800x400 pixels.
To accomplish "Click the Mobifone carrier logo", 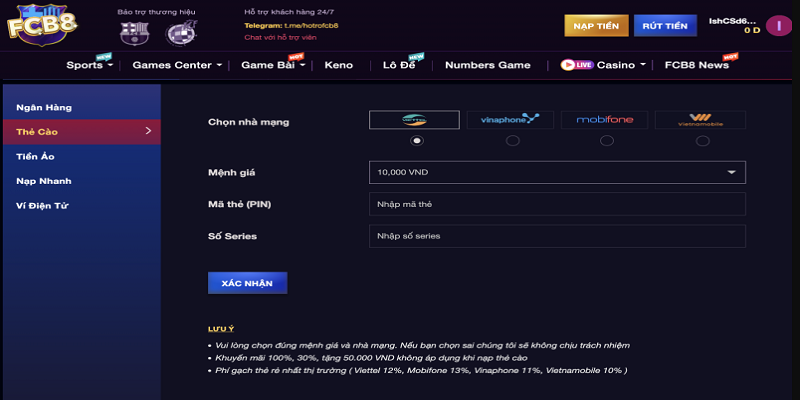I will (x=605, y=120).
